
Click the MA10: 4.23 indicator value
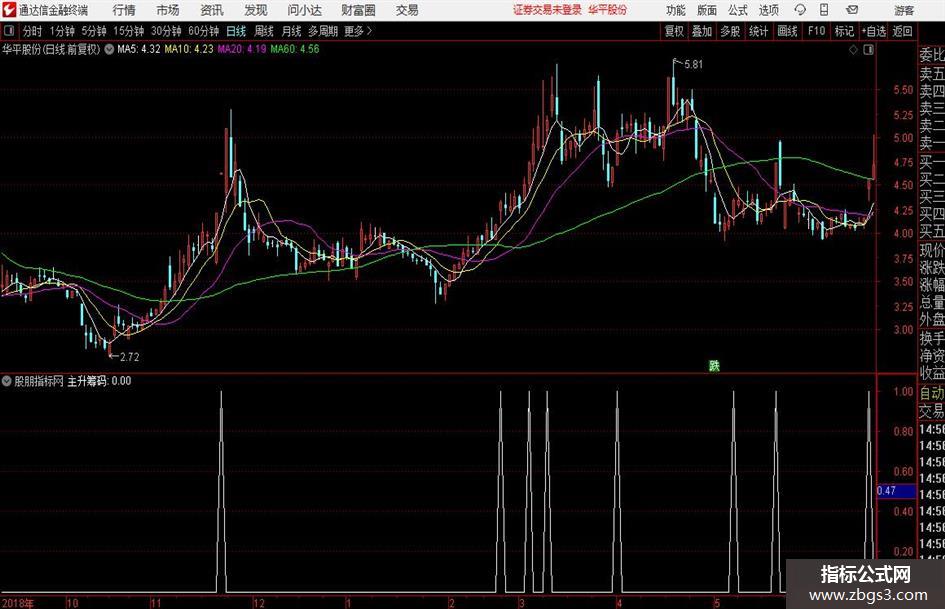[189, 49]
